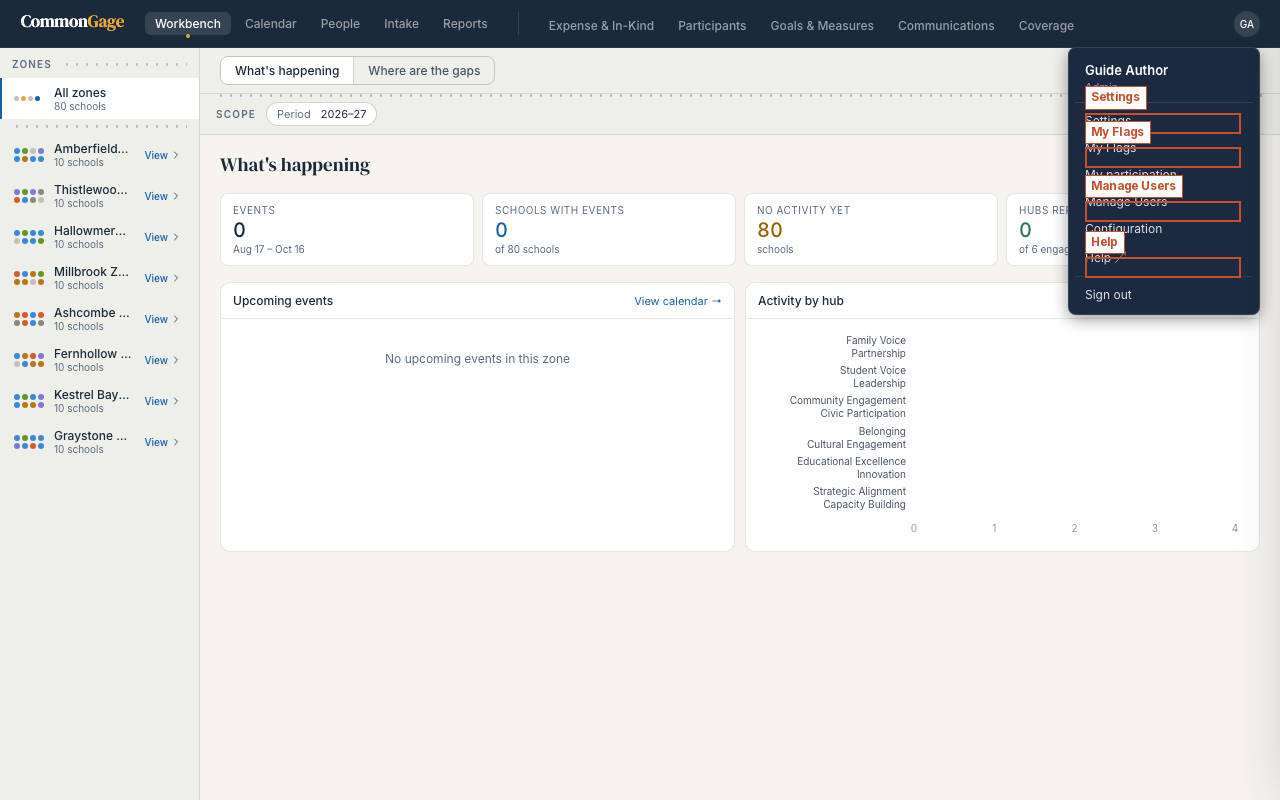Image resolution: width=1280 pixels, height=800 pixels.
Task: Click the Kestrel Bay zone dots icon
Action: pos(29,401)
